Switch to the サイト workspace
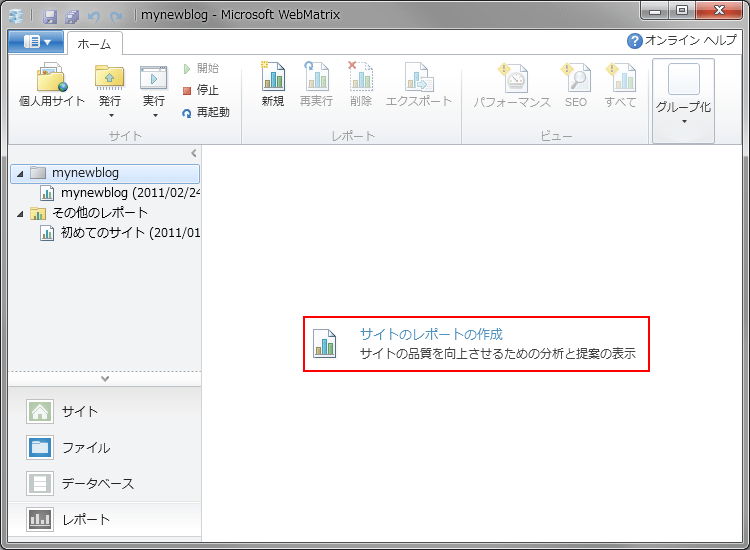The width and height of the screenshot is (750, 550). [104, 411]
